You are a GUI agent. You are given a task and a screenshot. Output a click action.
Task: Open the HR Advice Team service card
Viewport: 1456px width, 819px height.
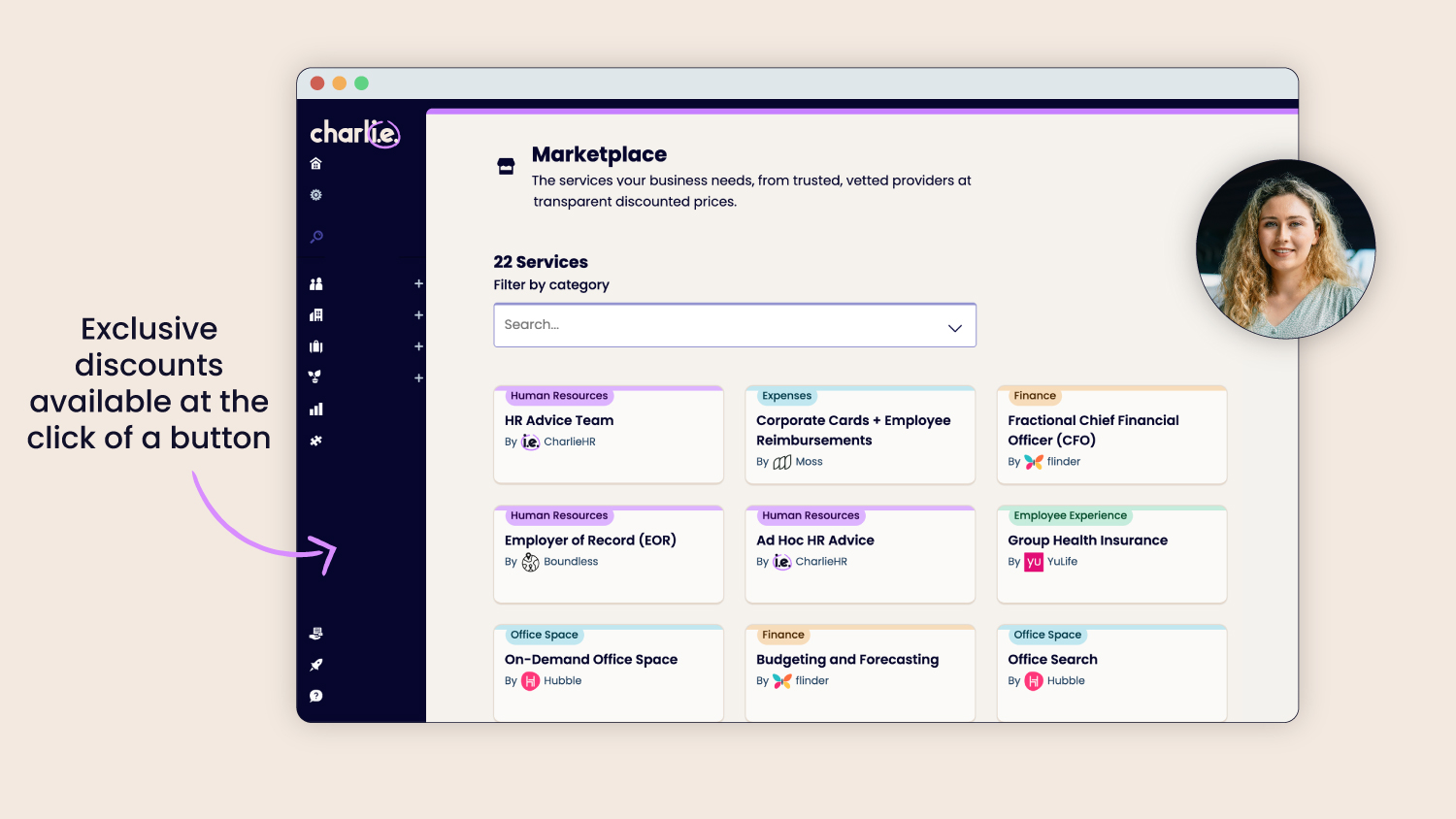point(609,435)
